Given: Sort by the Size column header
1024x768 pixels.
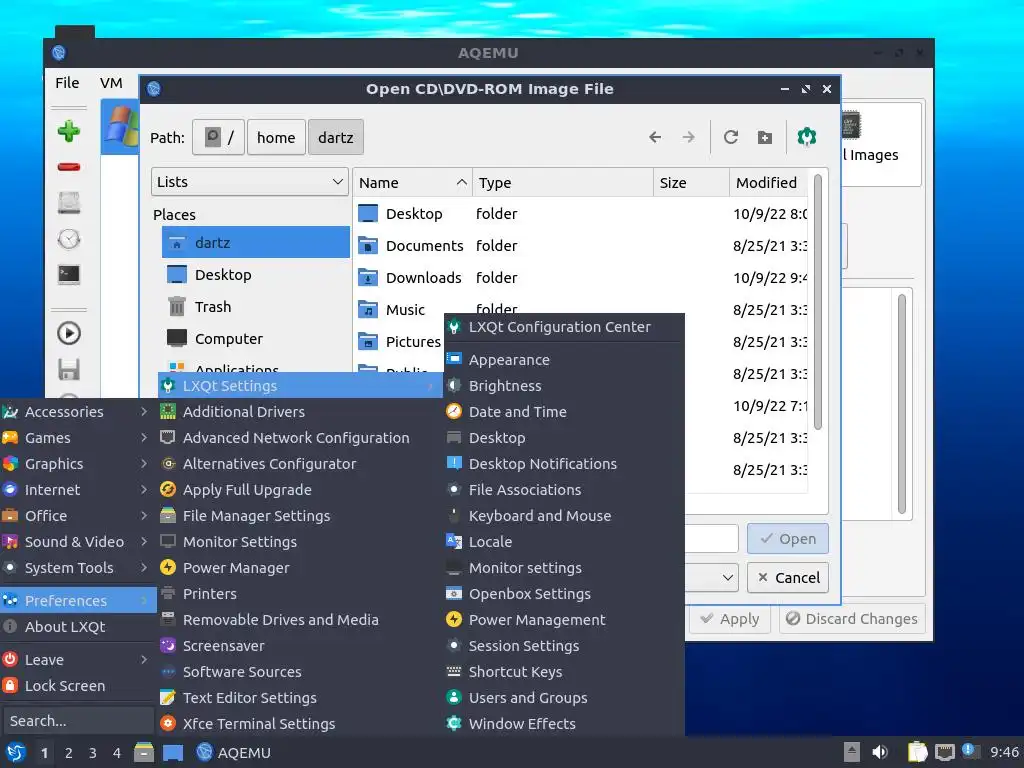Looking at the screenshot, I should pos(691,182).
